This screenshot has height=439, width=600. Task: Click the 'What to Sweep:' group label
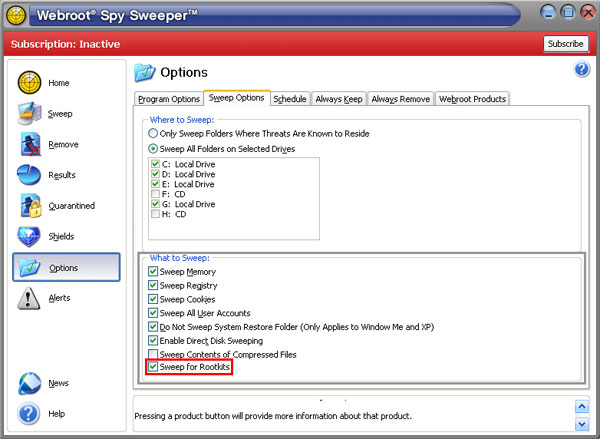[x=179, y=258]
